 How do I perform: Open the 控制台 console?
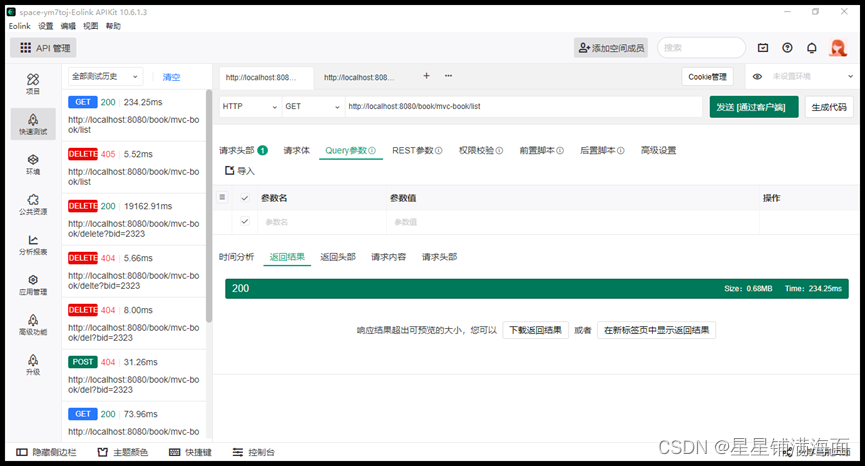pos(254,452)
